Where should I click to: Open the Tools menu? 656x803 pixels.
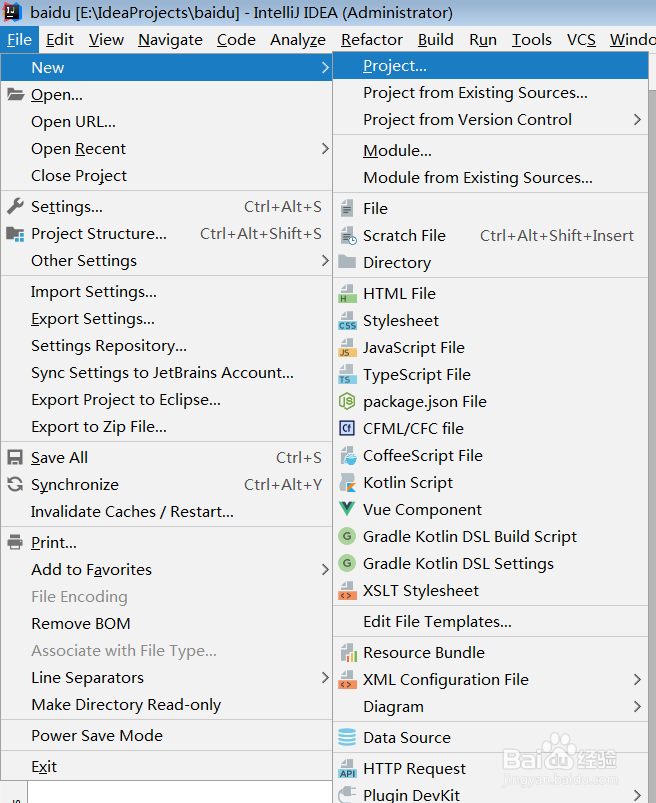click(x=532, y=39)
